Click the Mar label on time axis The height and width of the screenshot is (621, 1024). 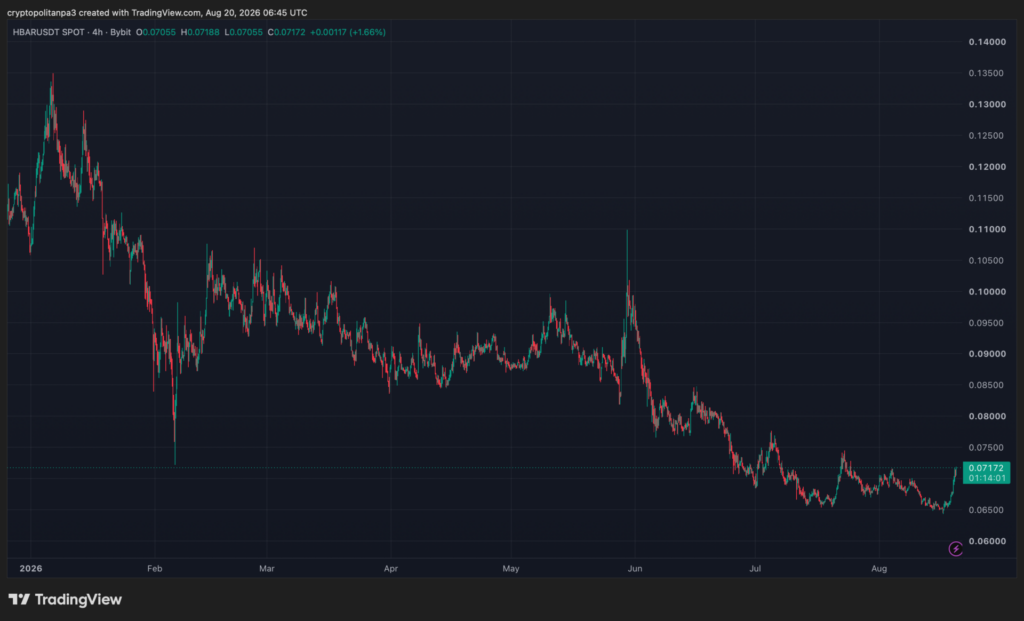click(266, 569)
